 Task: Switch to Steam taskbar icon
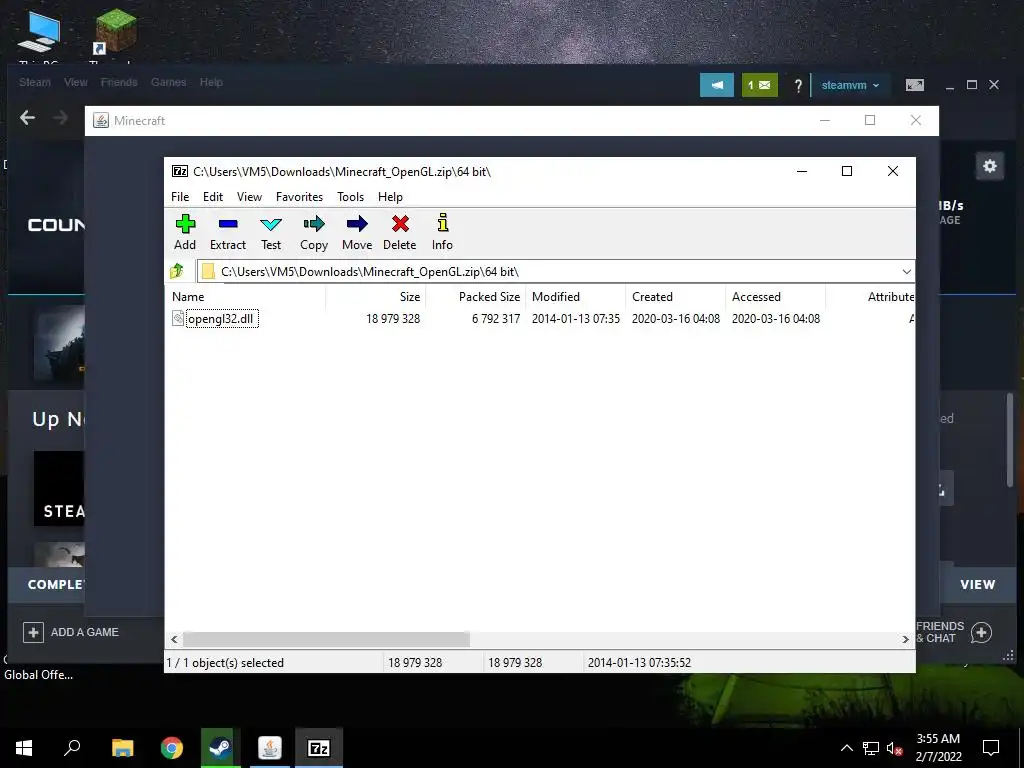220,748
